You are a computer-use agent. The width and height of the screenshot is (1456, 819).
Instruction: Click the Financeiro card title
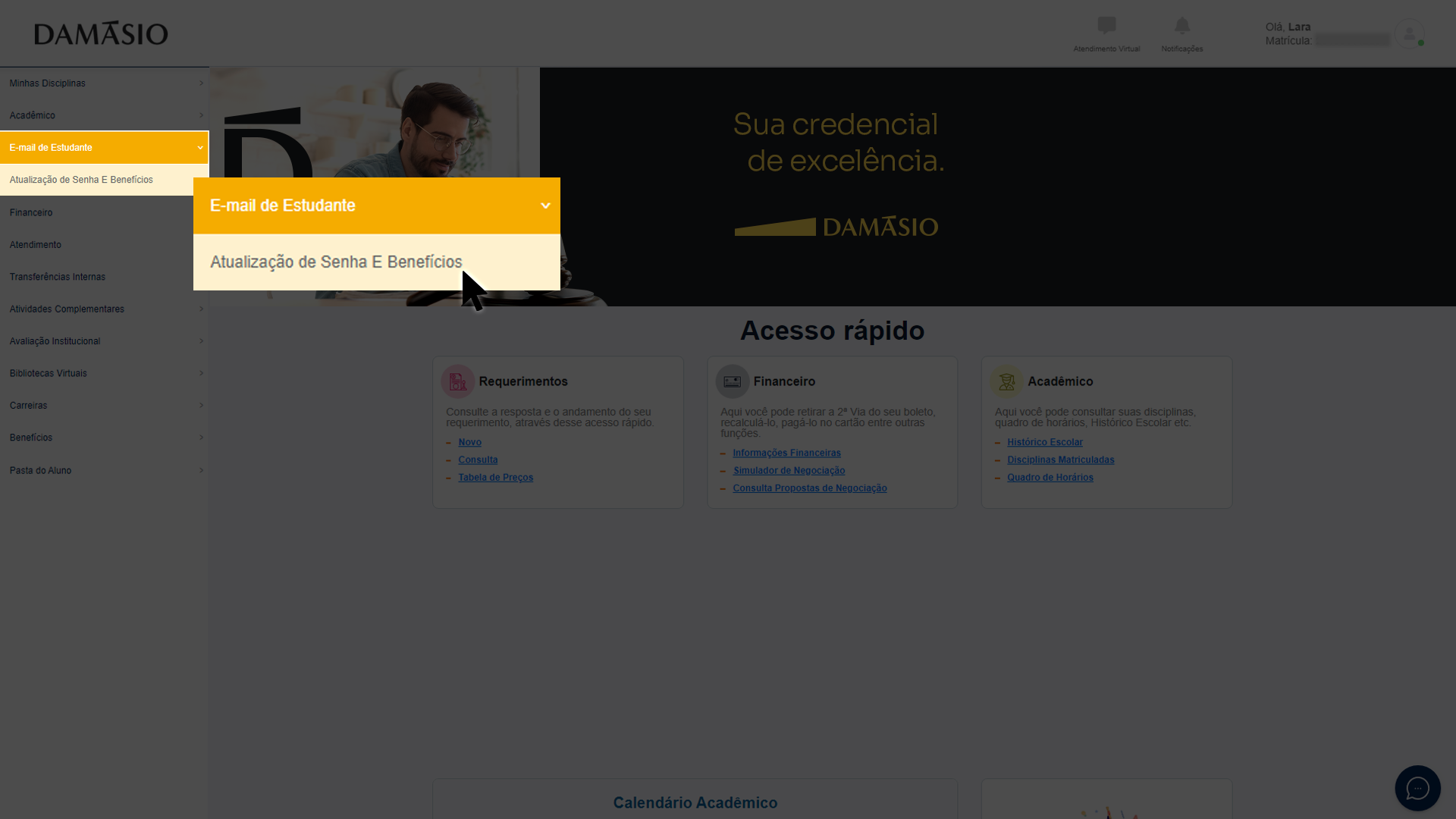(x=784, y=381)
